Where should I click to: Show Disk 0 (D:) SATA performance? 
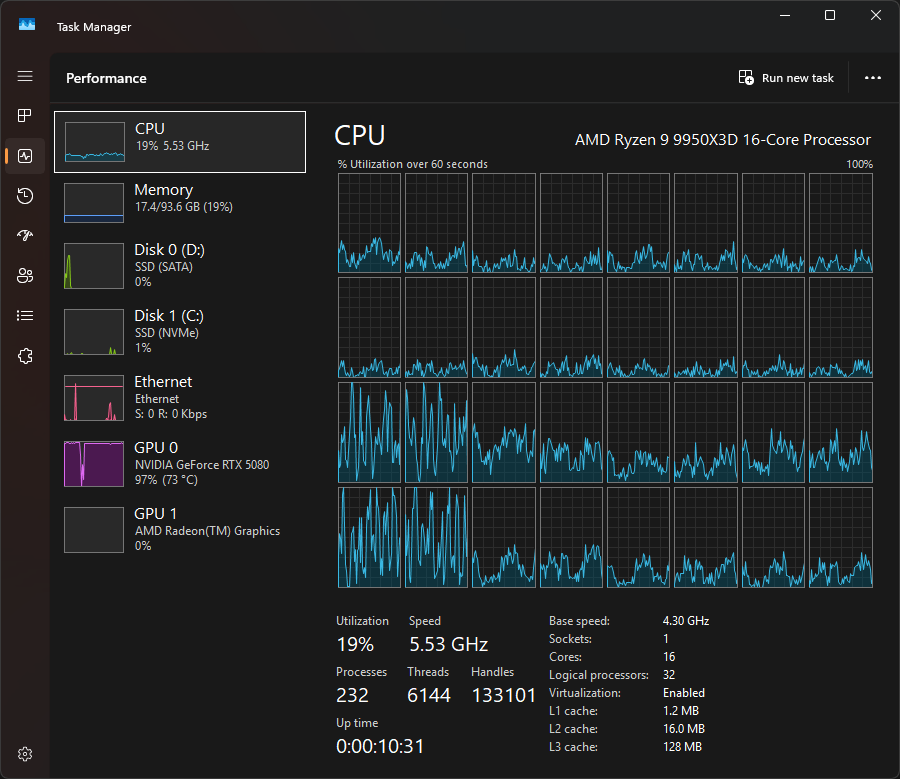(x=180, y=266)
